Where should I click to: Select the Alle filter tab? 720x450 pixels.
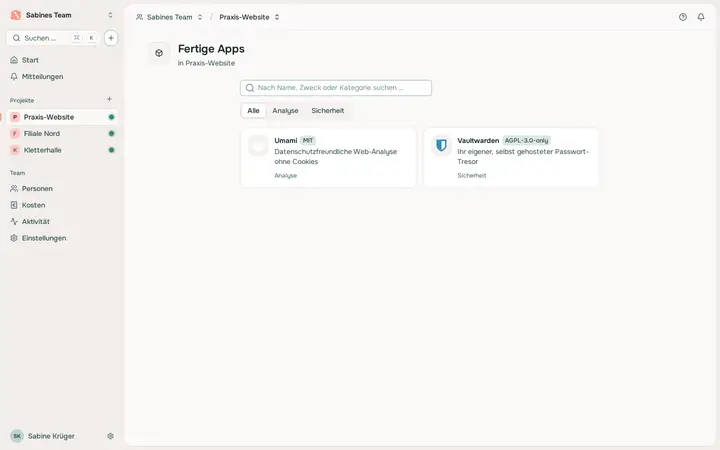coord(253,111)
